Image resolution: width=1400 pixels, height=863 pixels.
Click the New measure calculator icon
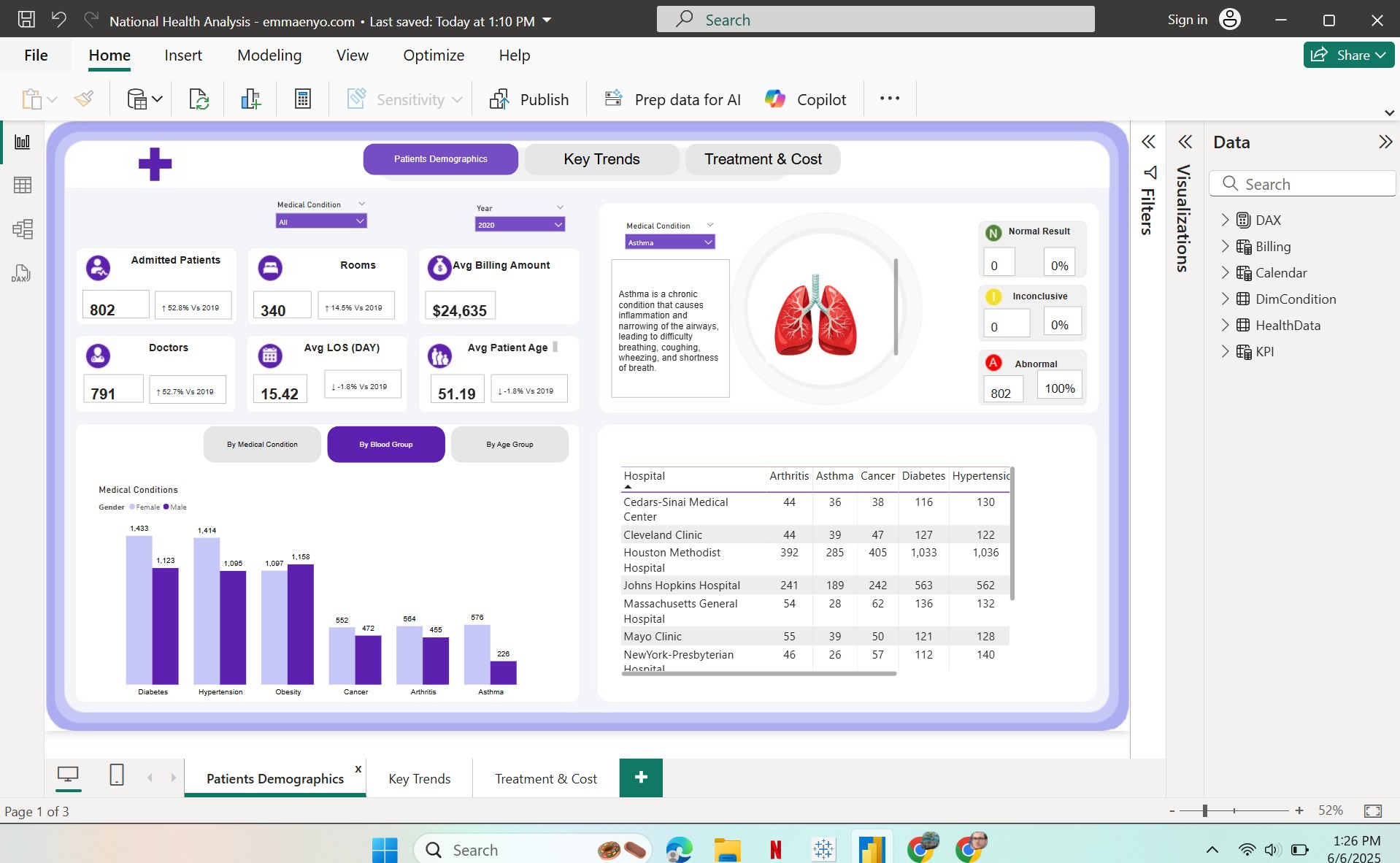pyautogui.click(x=303, y=99)
